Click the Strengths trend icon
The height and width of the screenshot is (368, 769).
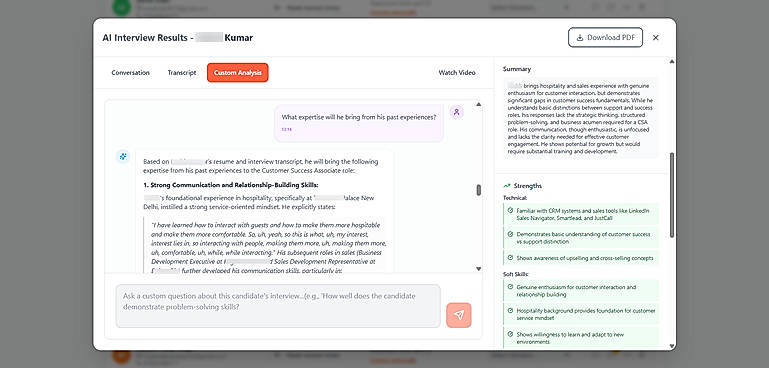pyautogui.click(x=507, y=186)
